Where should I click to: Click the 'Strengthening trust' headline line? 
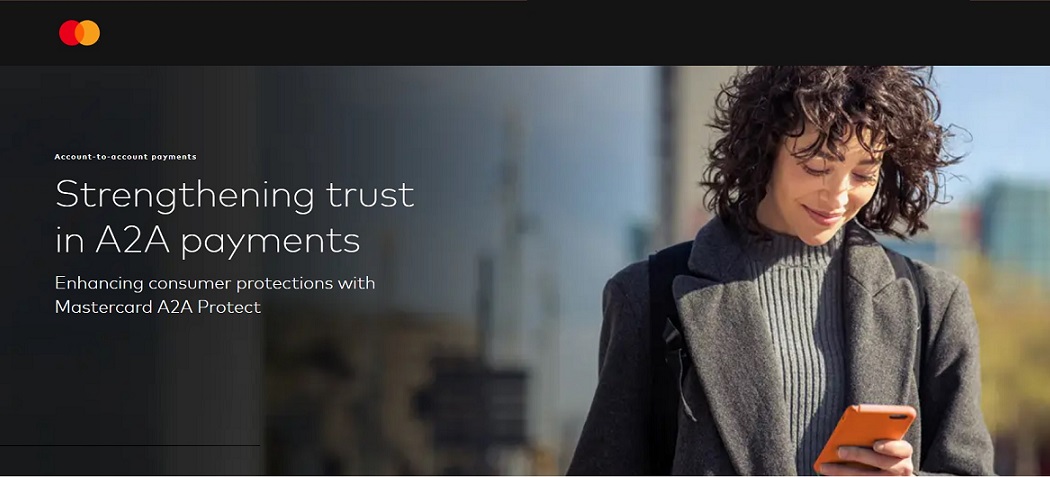click(x=234, y=196)
